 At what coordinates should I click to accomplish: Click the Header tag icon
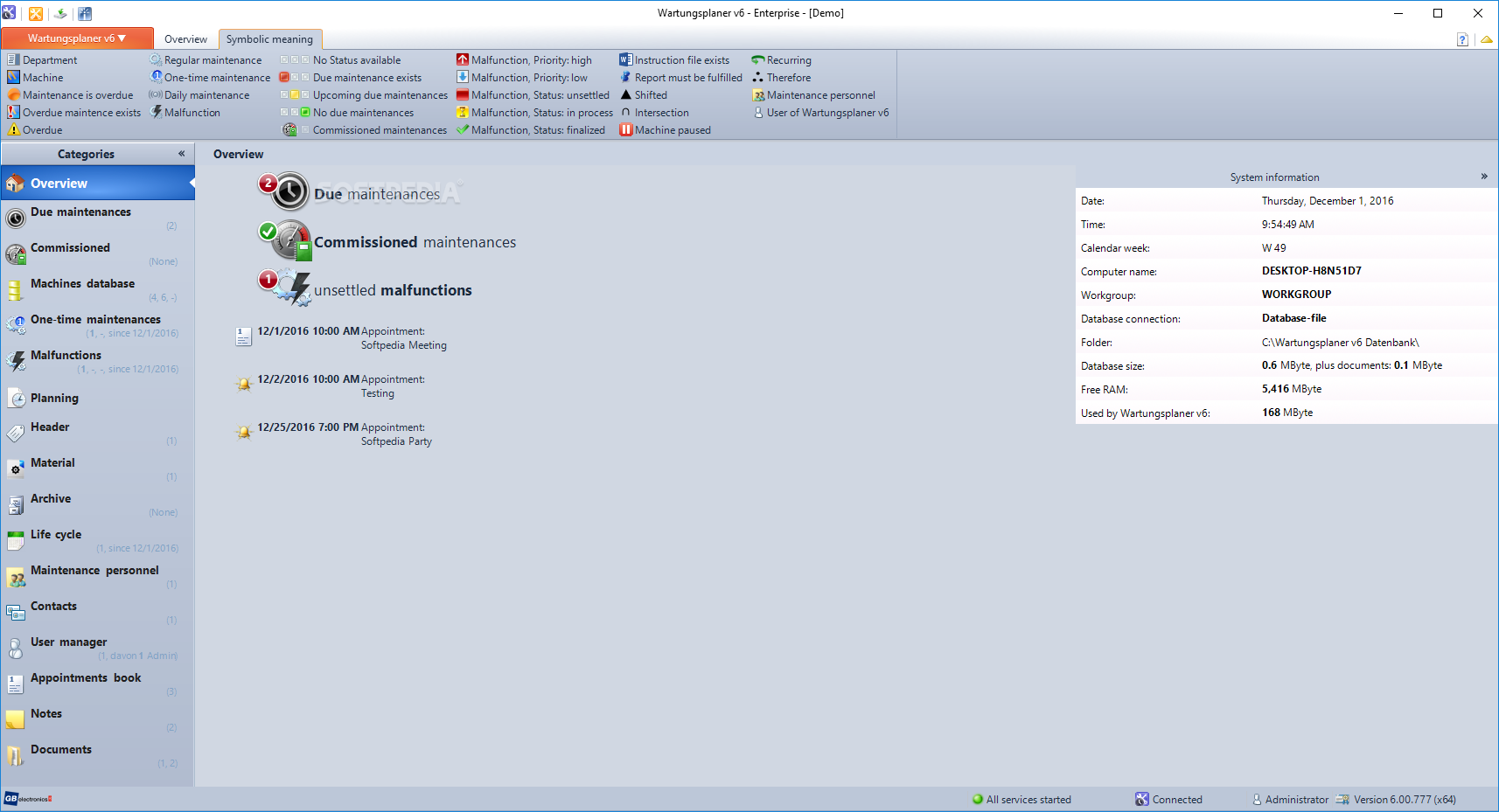pyautogui.click(x=16, y=433)
